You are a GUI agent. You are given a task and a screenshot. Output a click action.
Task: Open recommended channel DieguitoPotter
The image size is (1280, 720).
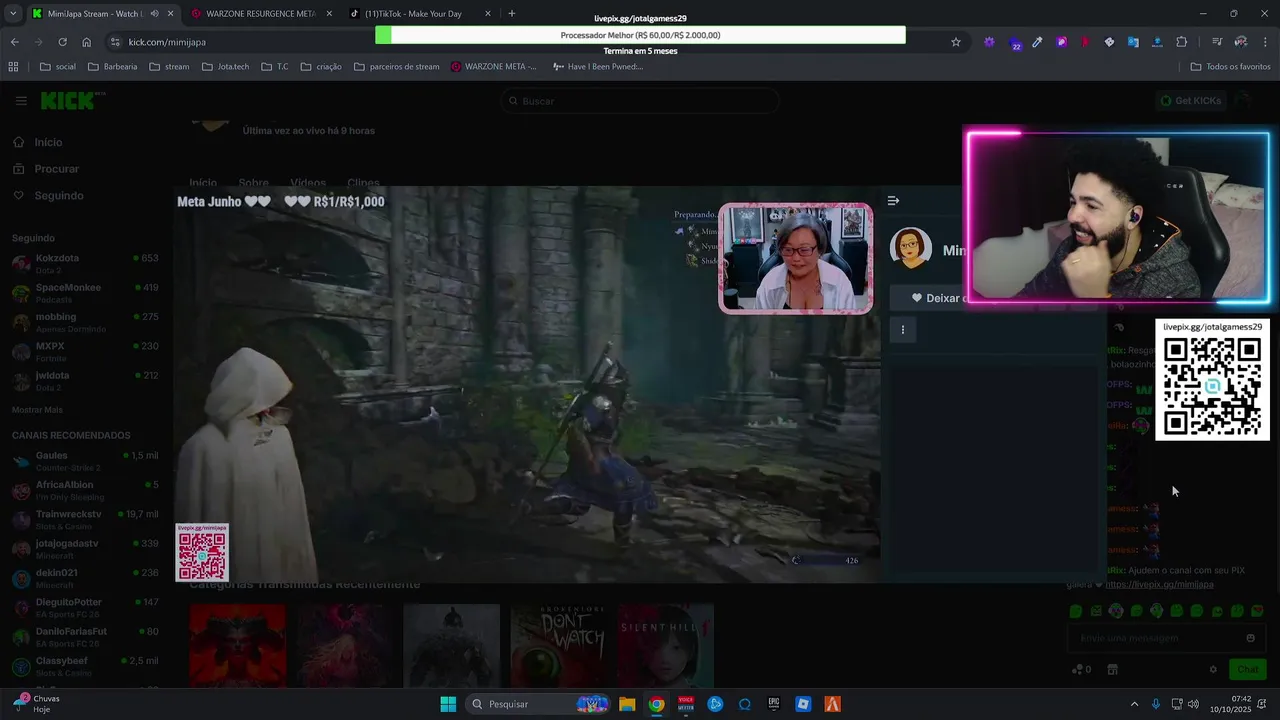tap(85, 606)
